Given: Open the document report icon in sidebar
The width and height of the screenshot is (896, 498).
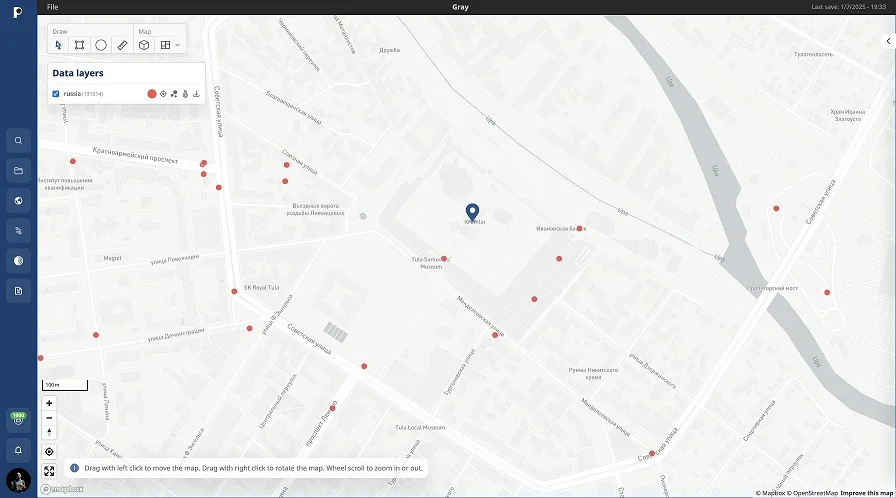Looking at the screenshot, I should (18, 291).
